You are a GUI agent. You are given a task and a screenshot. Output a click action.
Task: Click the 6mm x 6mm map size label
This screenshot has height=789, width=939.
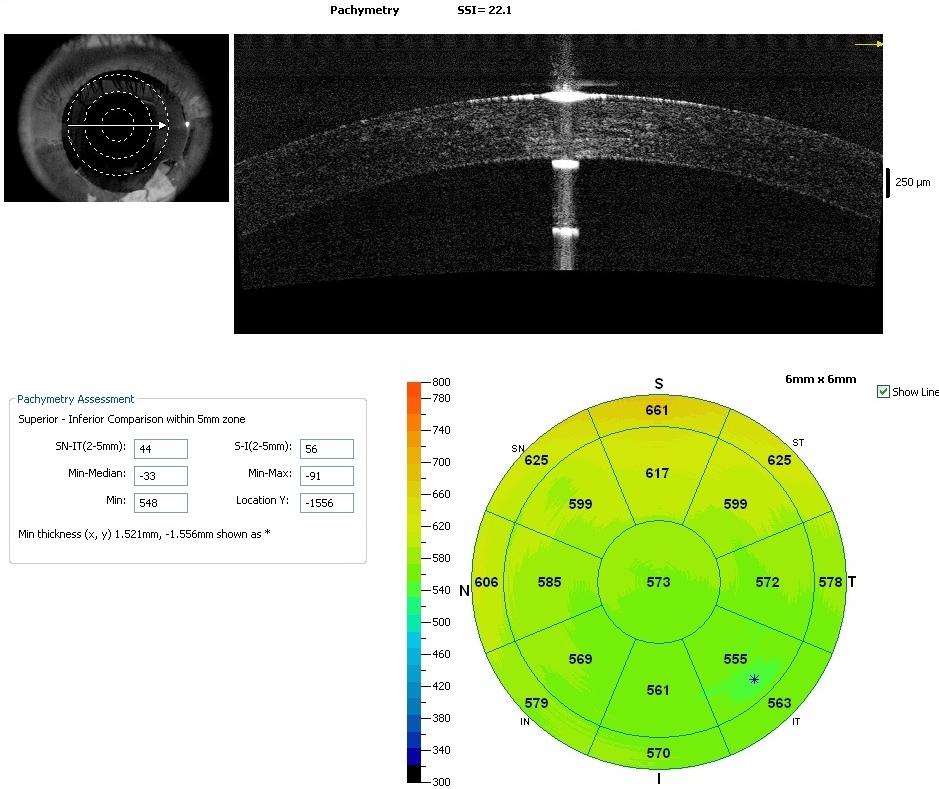coord(820,379)
